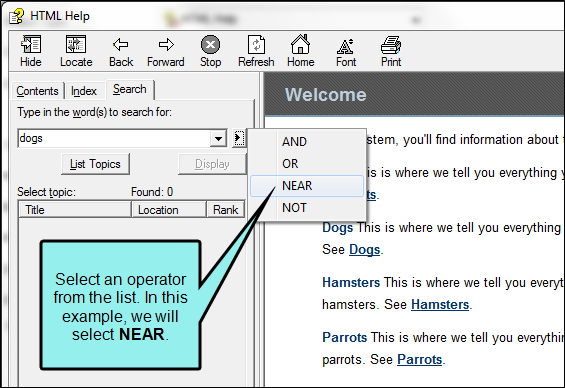Open the search operator arrow button
Screen dimensions: 565x388
[239, 138]
